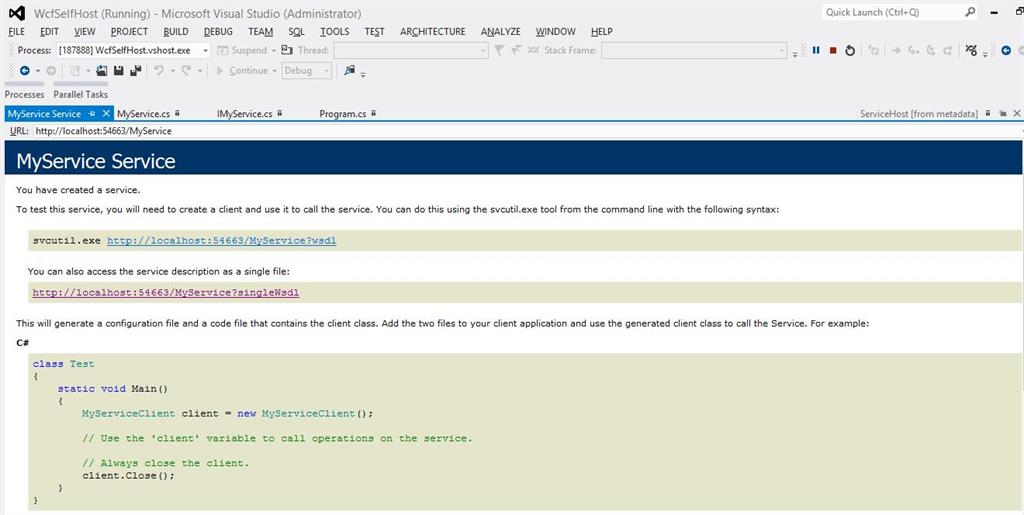
Task: Open the WINDOW menu
Action: point(556,31)
